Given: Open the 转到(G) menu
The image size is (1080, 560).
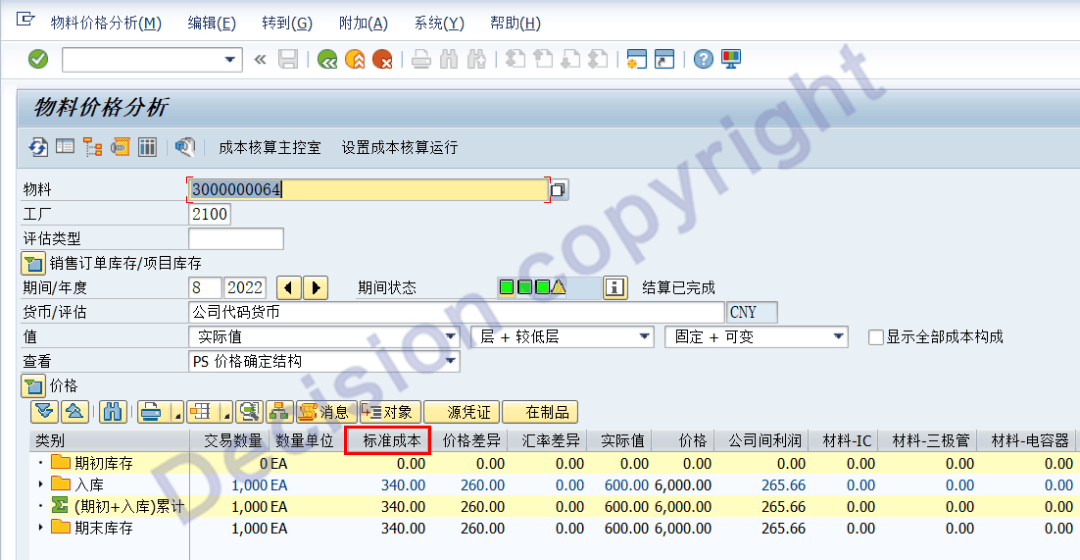Looking at the screenshot, I should coord(287,23).
